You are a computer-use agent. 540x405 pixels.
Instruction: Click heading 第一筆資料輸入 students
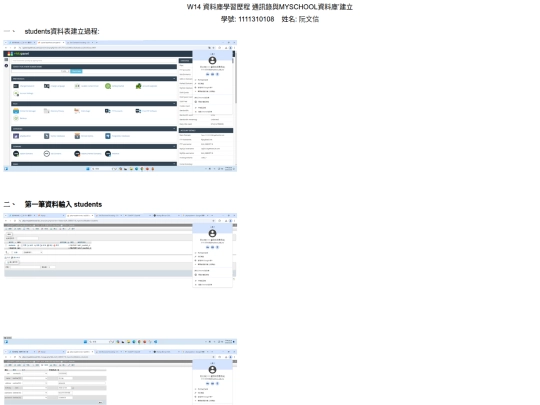click(63, 204)
